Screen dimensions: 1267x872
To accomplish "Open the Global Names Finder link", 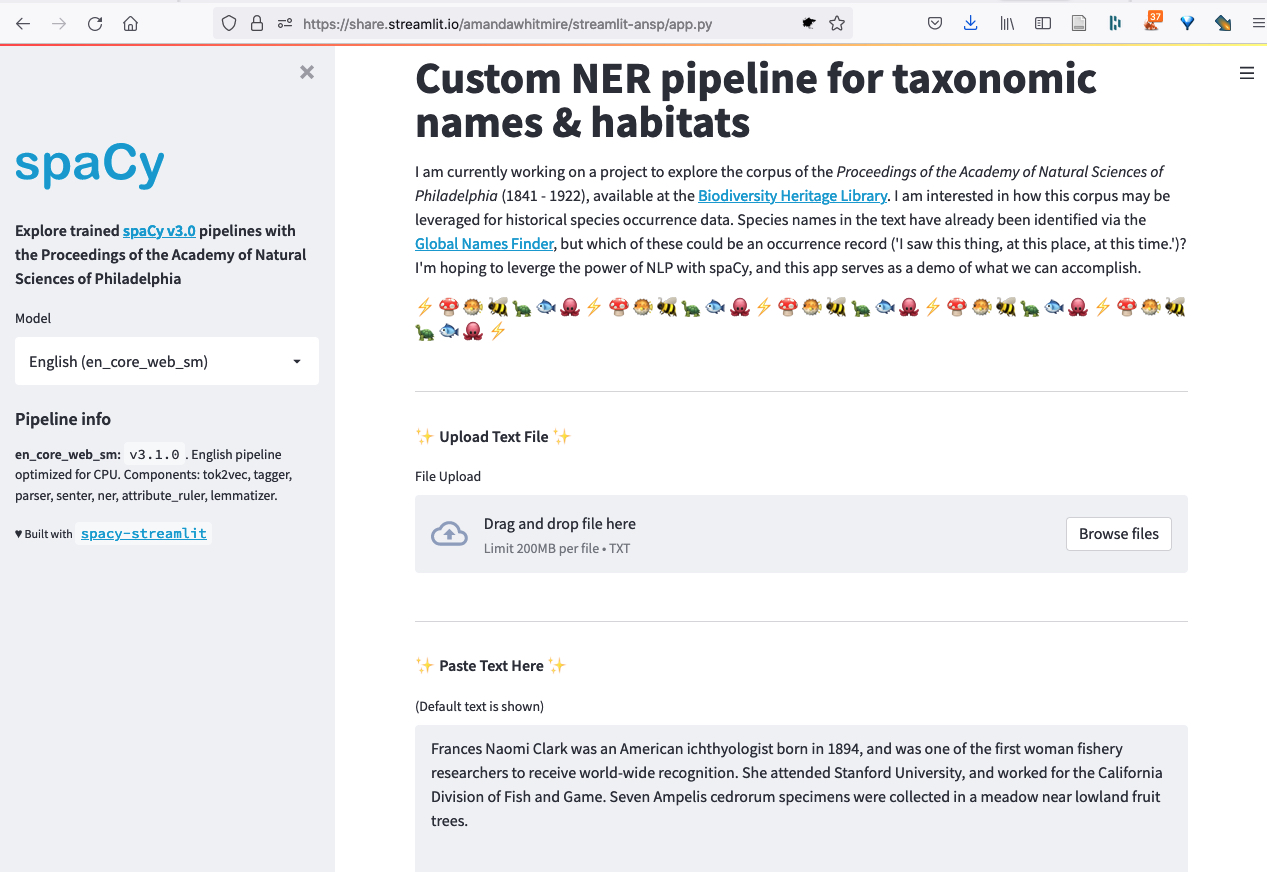I will pyautogui.click(x=484, y=244).
